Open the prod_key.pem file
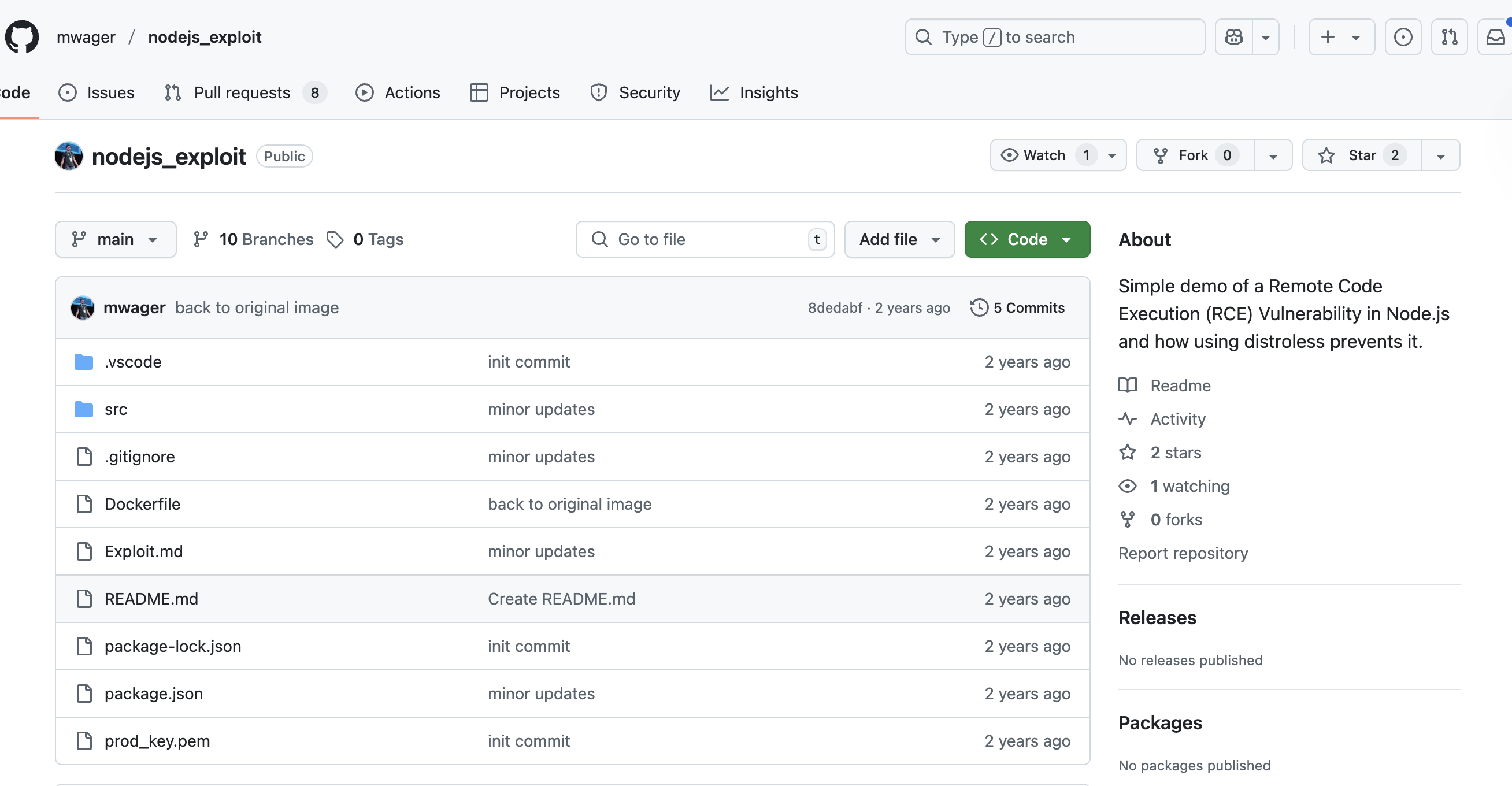Image resolution: width=1512 pixels, height=786 pixels. (x=157, y=741)
